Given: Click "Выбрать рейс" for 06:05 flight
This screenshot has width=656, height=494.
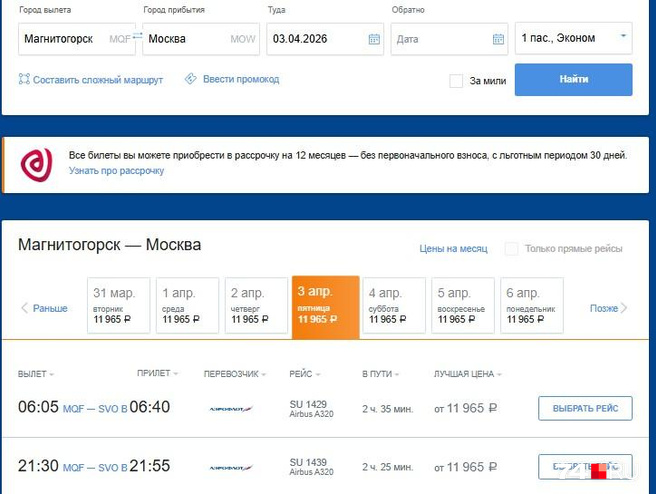Looking at the screenshot, I should (x=585, y=408).
